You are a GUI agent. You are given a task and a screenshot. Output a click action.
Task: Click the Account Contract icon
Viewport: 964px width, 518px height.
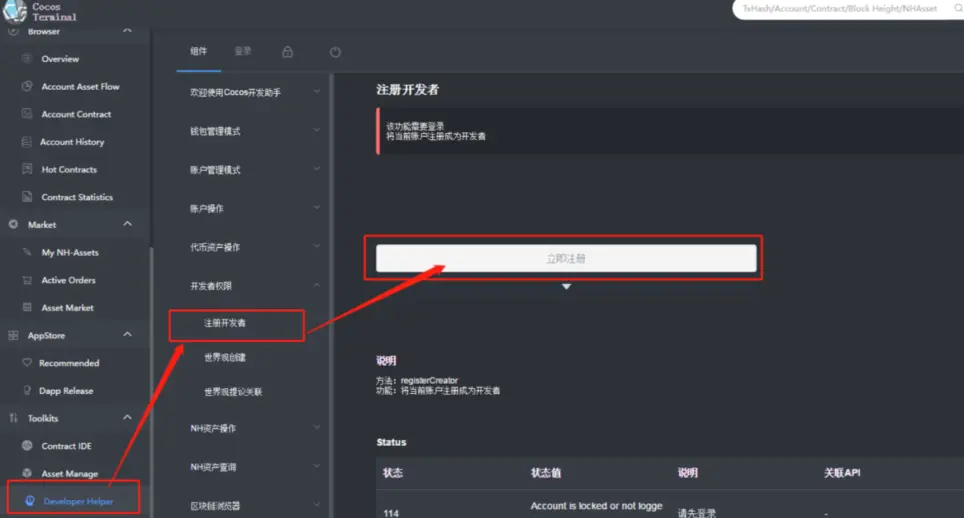pos(26,114)
